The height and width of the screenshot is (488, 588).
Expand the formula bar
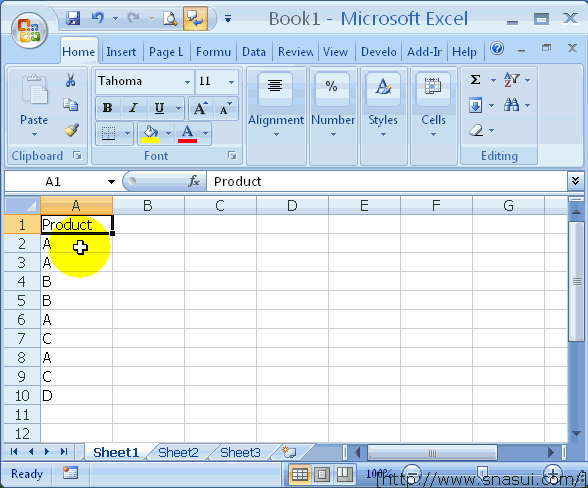coord(575,181)
